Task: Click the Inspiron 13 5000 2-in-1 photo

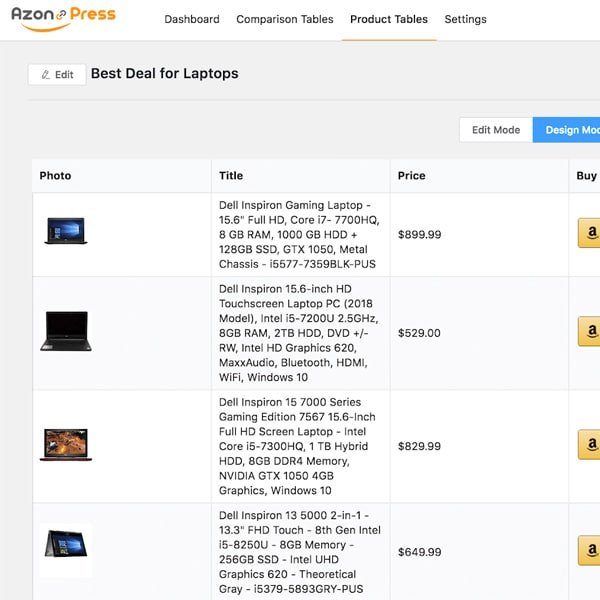Action: coord(66,547)
